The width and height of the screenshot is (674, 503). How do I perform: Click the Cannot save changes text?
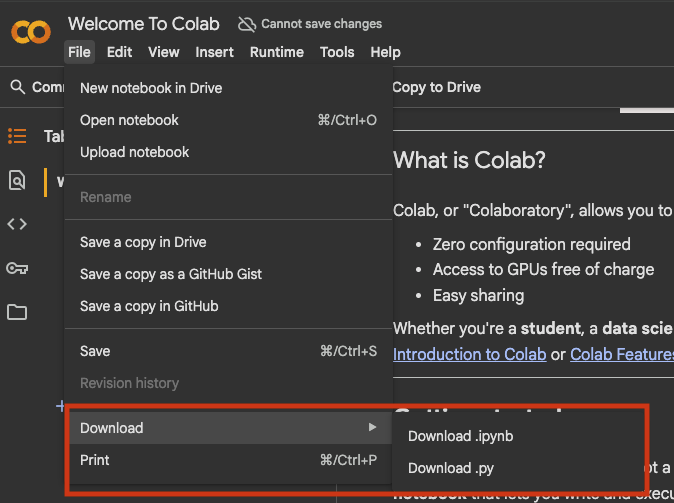point(322,24)
